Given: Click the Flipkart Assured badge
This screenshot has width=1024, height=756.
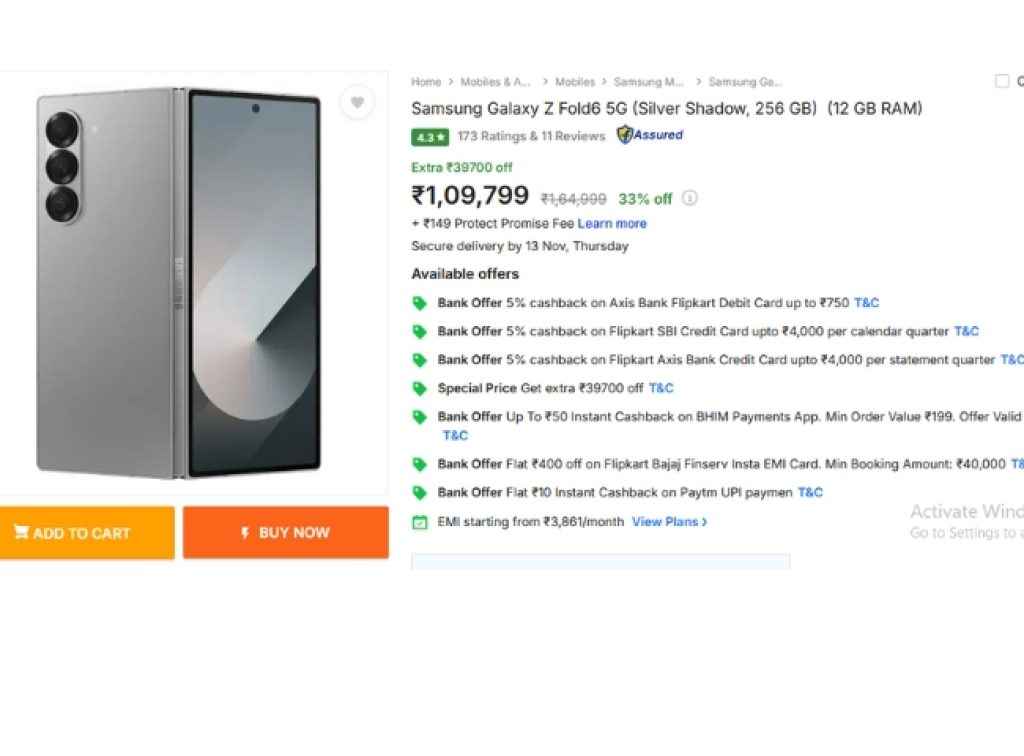Looking at the screenshot, I should click(x=650, y=135).
